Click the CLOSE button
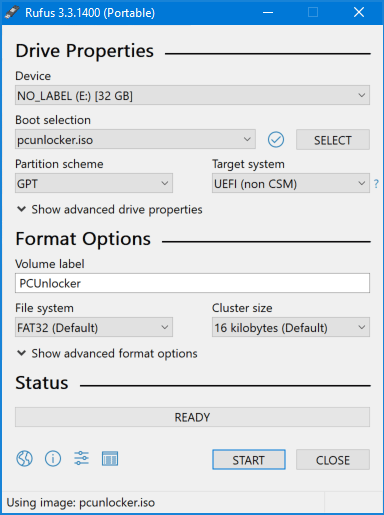Viewport: 384px width, 515px height. click(333, 460)
